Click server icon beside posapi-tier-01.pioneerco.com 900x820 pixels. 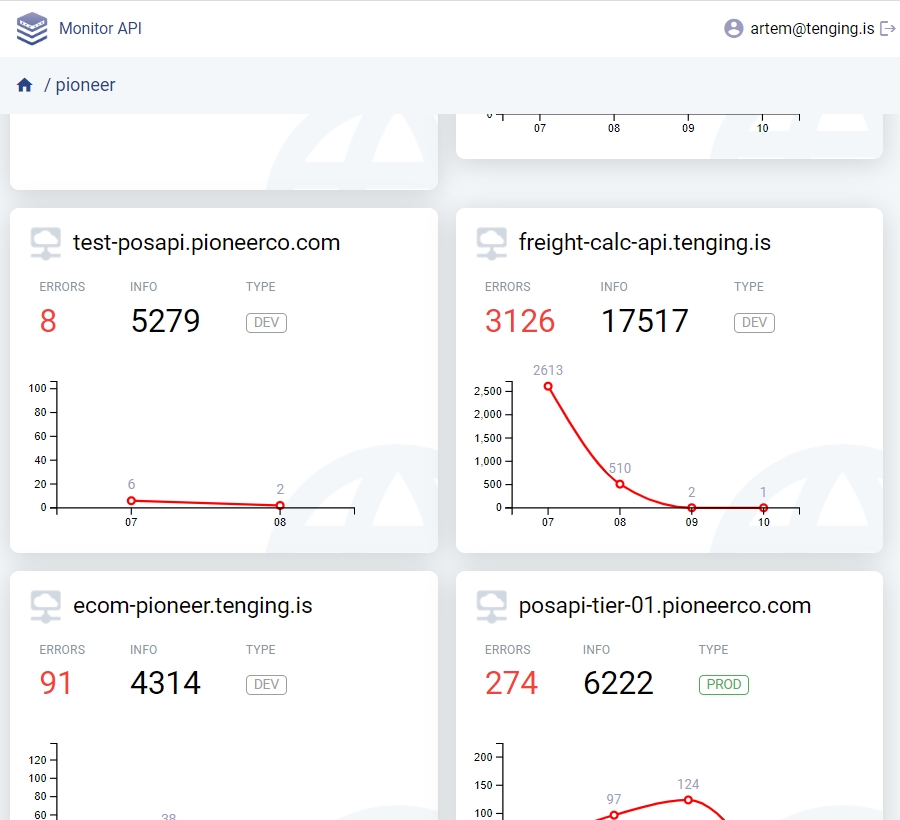[x=491, y=606]
